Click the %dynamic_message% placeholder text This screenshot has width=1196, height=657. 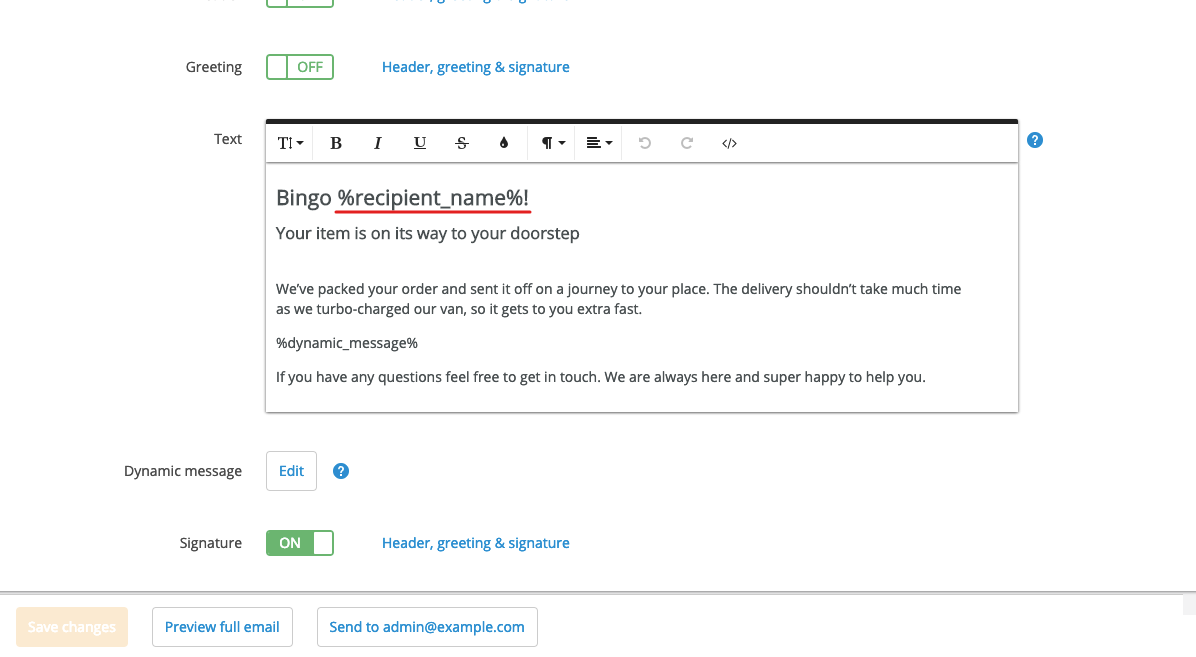point(347,343)
